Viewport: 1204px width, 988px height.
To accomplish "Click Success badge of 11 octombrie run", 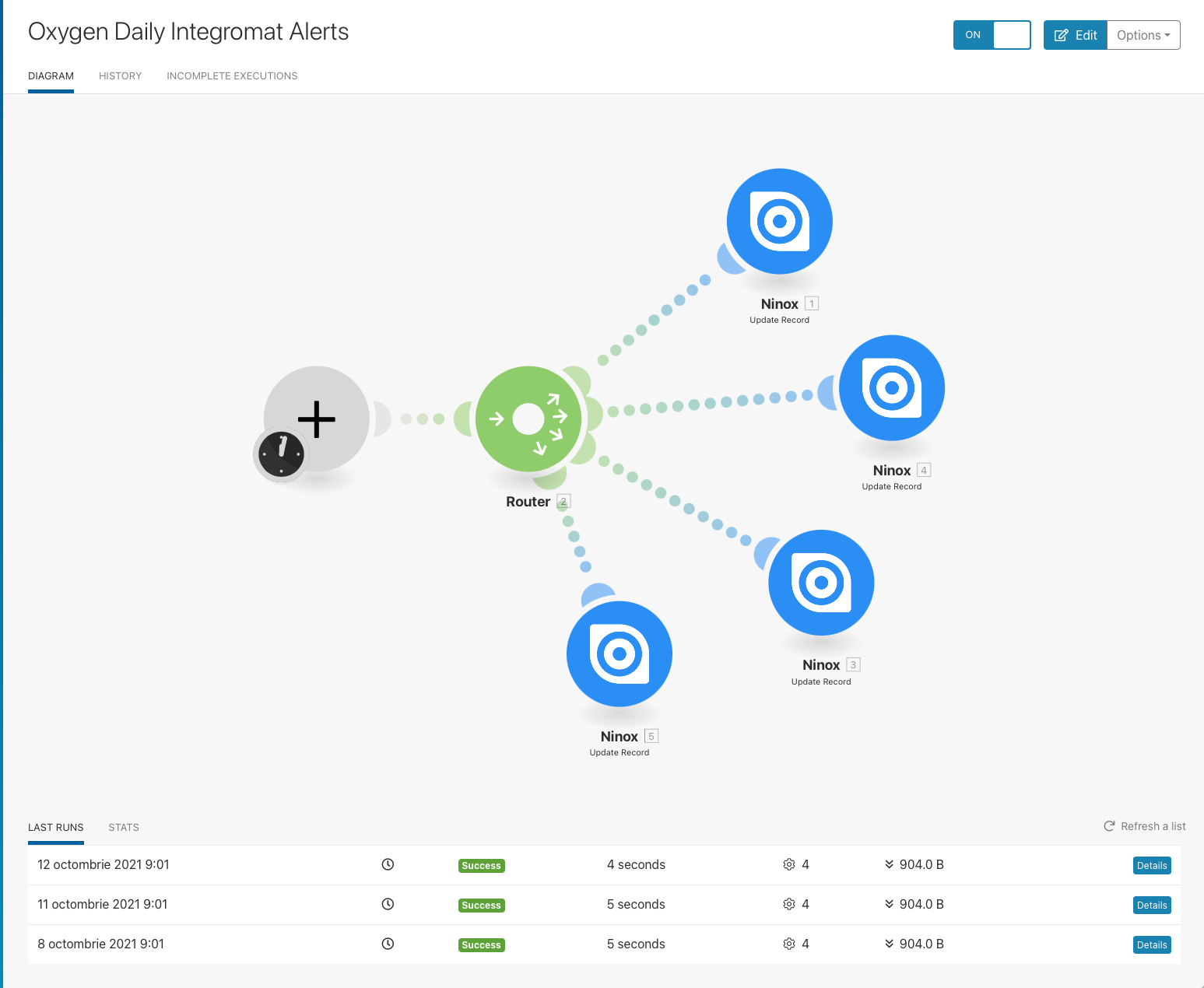I will coord(481,906).
